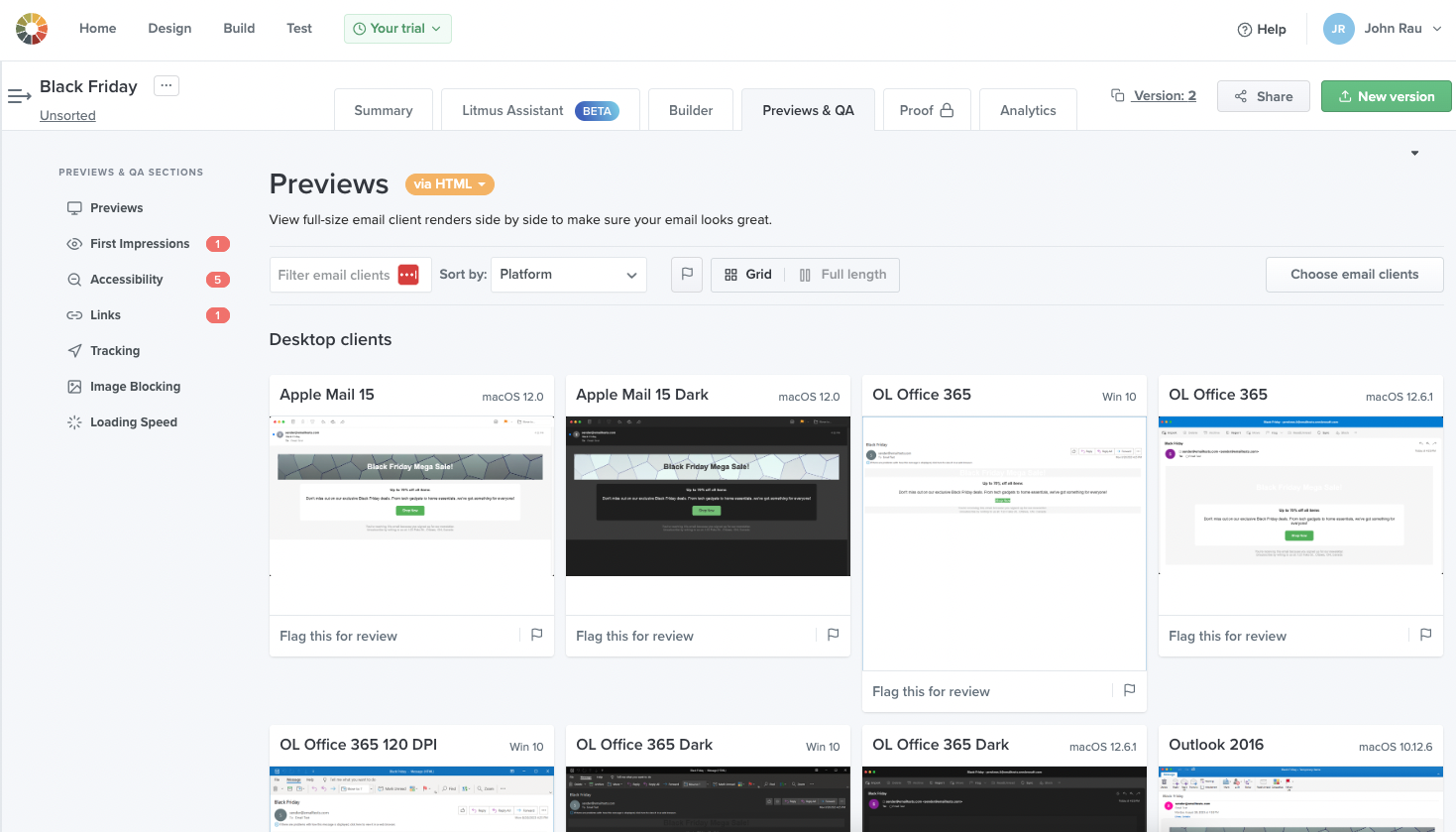
Task: Click the First Impressions eye icon
Action: click(74, 244)
